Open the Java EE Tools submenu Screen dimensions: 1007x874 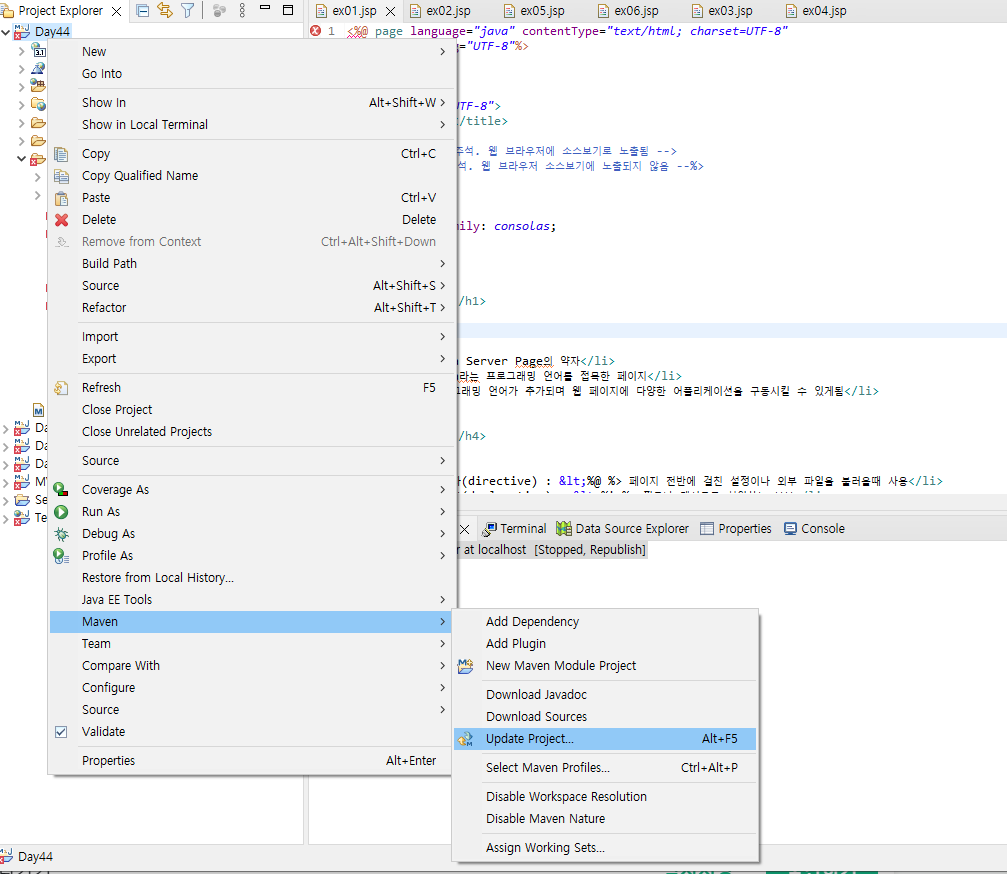(252, 600)
